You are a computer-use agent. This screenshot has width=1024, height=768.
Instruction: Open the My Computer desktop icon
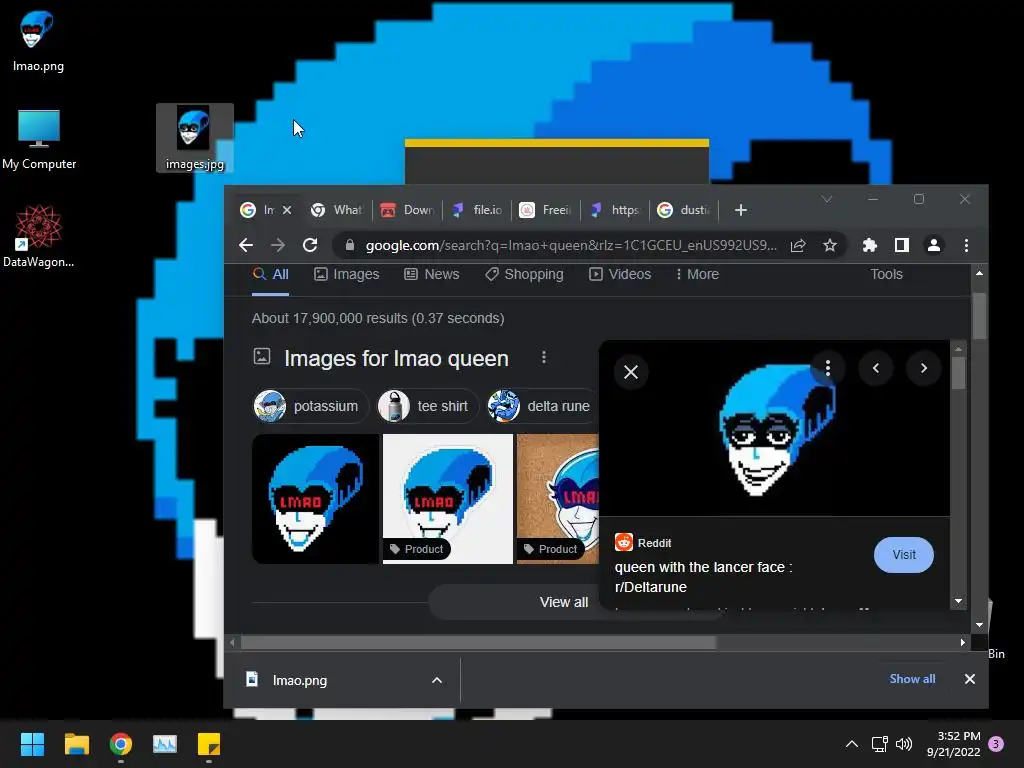(x=39, y=140)
